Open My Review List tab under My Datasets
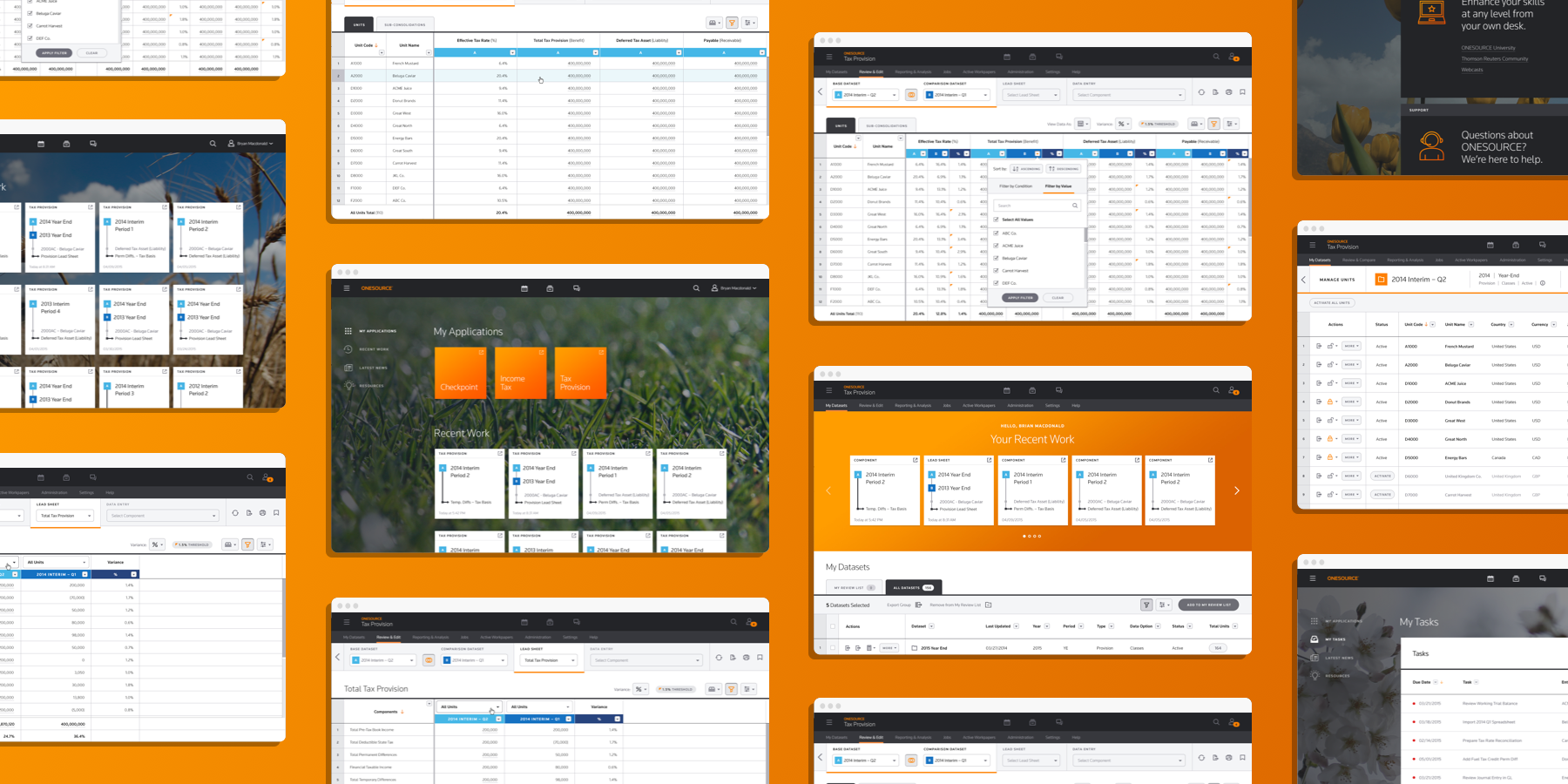 tap(854, 587)
